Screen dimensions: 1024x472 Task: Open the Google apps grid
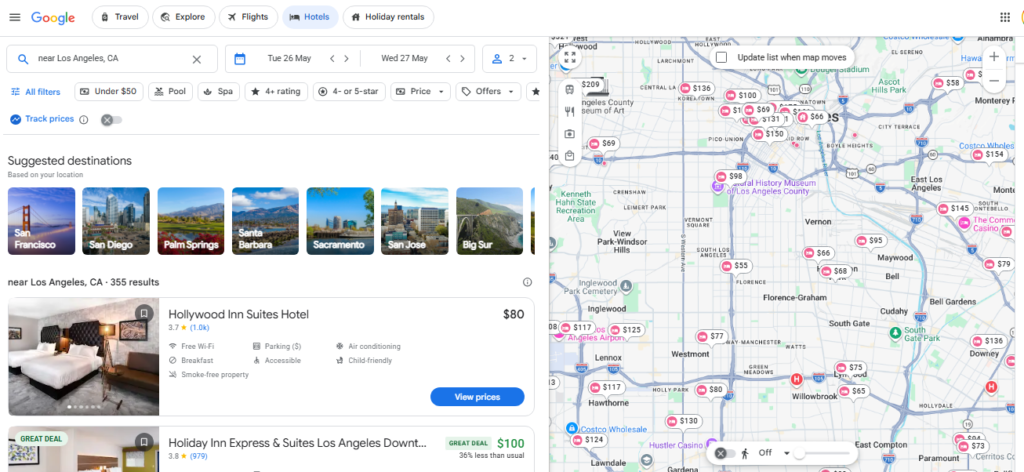pyautogui.click(x=1005, y=17)
